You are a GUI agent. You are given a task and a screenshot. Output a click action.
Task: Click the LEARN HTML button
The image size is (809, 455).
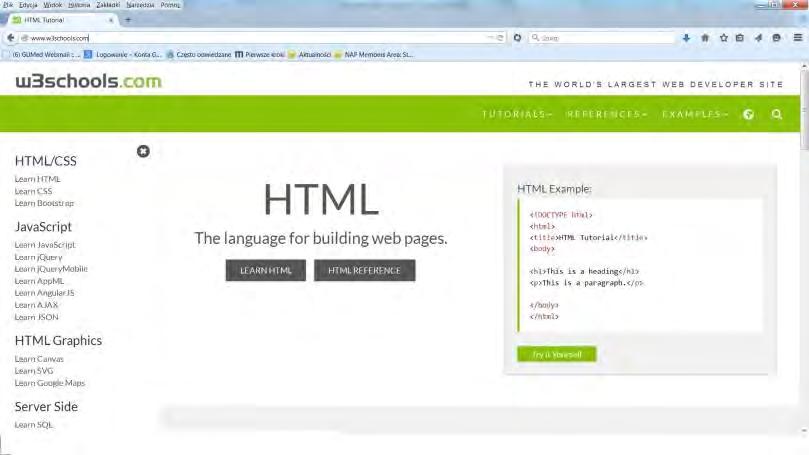[266, 270]
